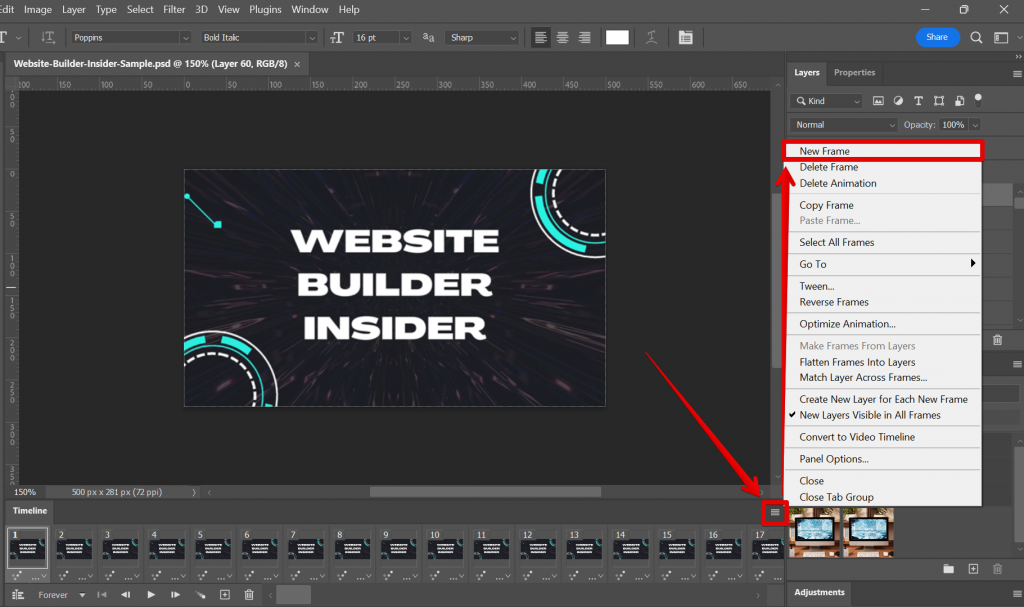
Task: Toggle the layer filtering on/off switch
Action: (978, 101)
